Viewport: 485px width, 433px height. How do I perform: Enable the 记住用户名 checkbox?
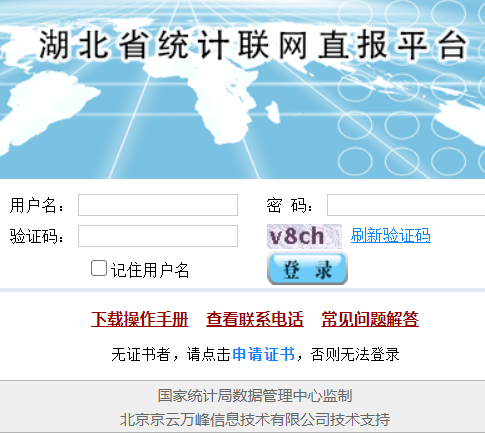[x=99, y=268]
